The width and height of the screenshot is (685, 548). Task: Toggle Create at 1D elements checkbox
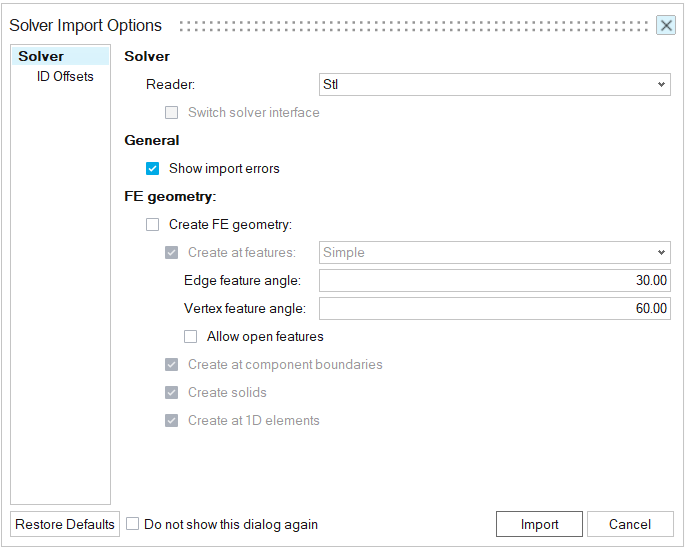pos(172,421)
